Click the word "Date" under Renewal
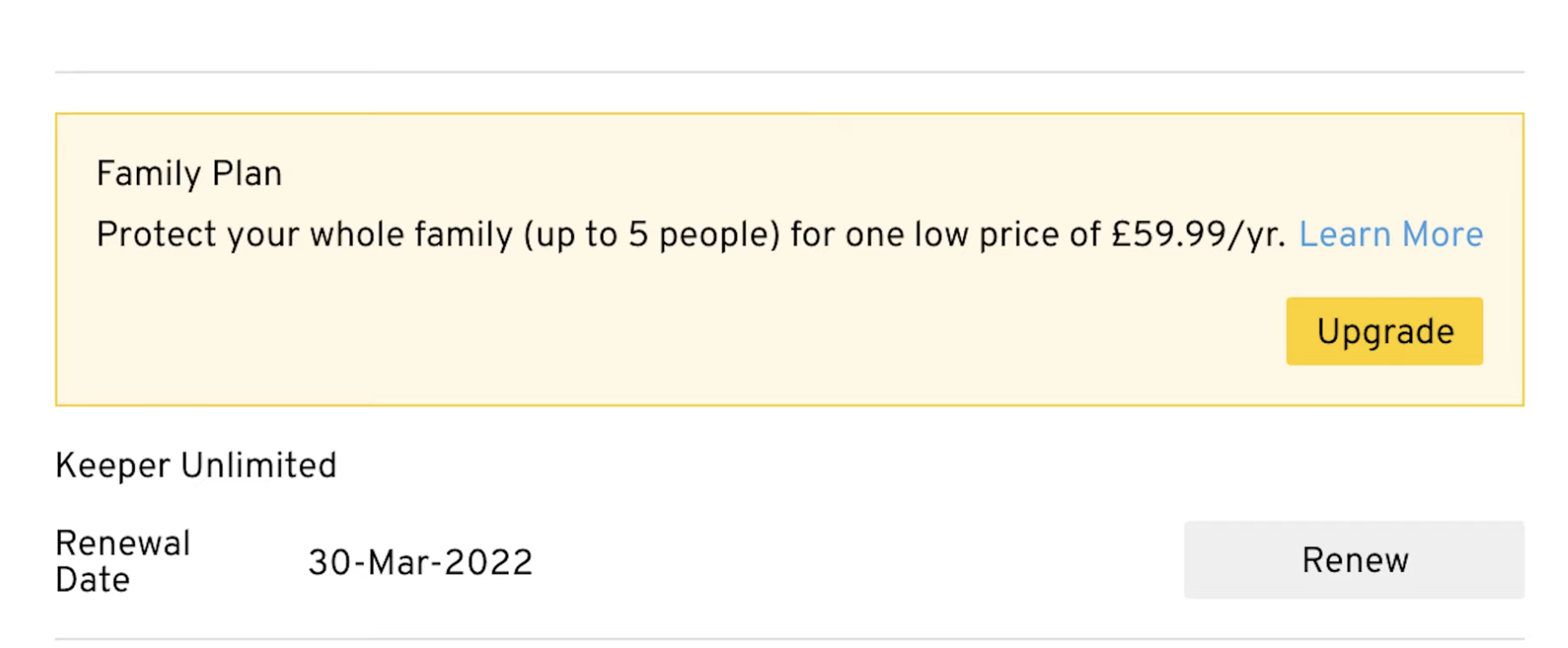 [x=92, y=580]
